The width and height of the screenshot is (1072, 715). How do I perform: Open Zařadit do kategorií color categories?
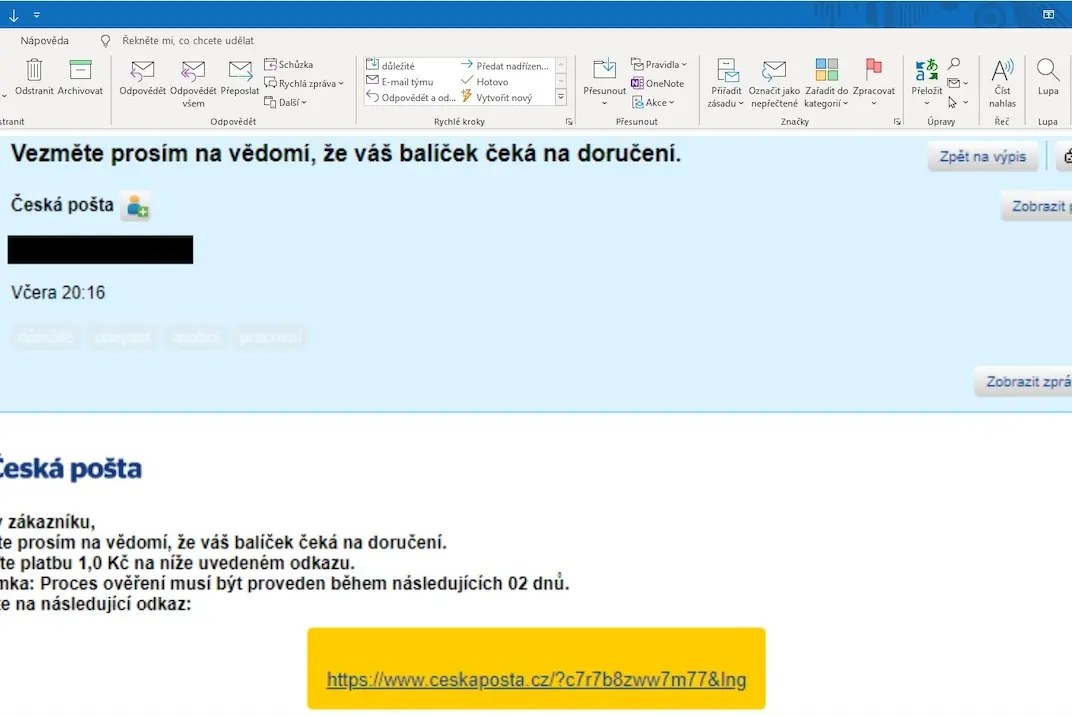(x=827, y=83)
